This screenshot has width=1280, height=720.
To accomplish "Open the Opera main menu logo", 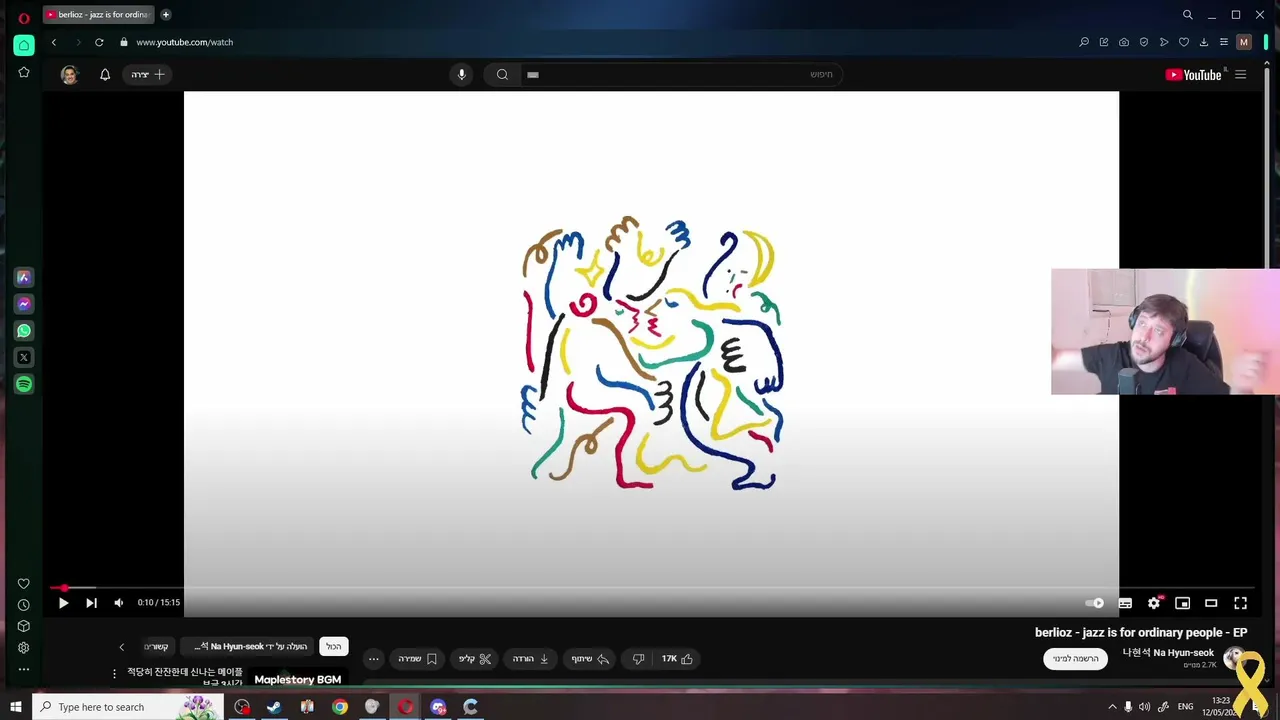I will (x=24, y=17).
